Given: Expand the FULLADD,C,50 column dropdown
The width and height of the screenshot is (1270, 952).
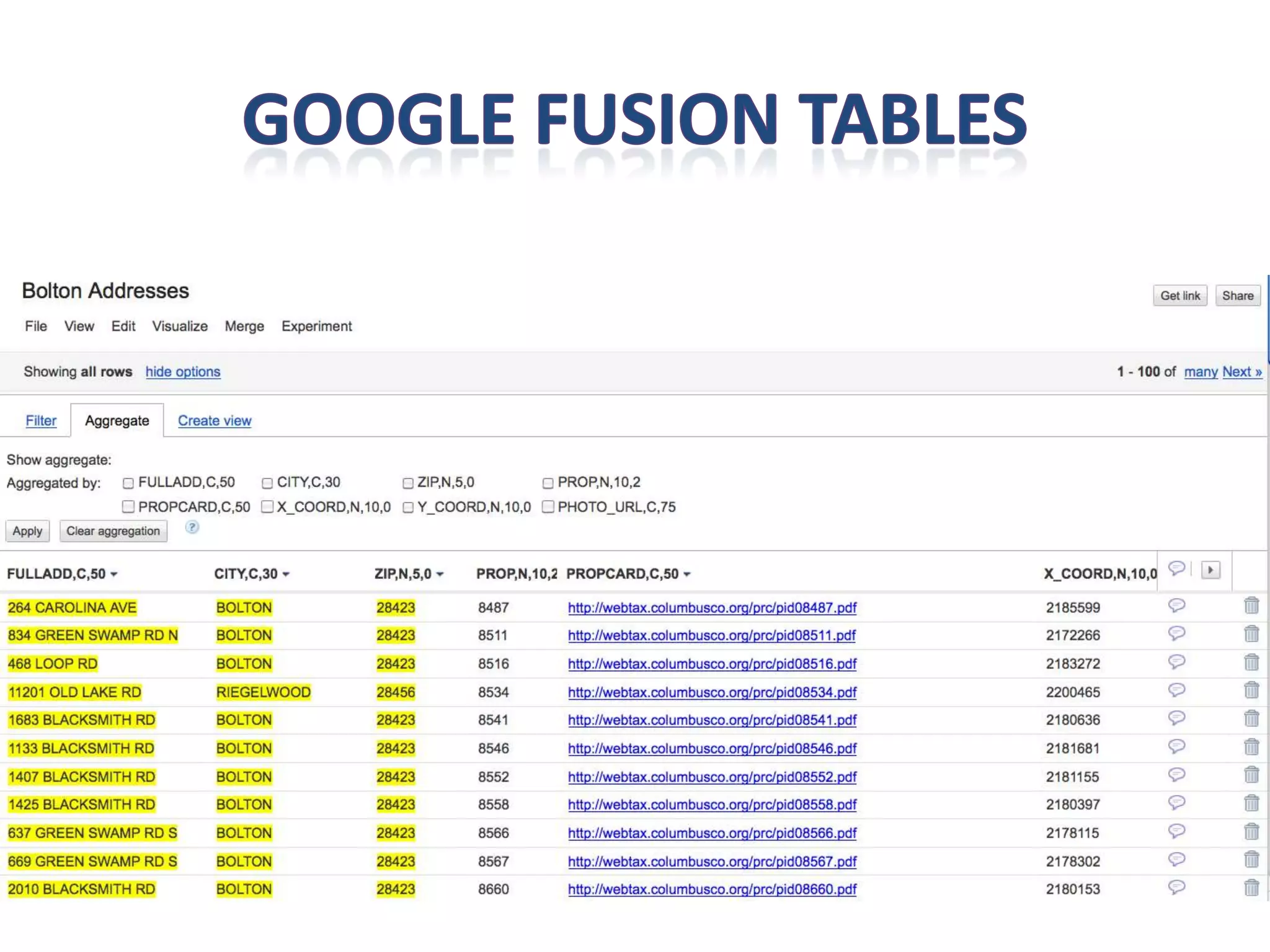Looking at the screenshot, I should click(114, 575).
